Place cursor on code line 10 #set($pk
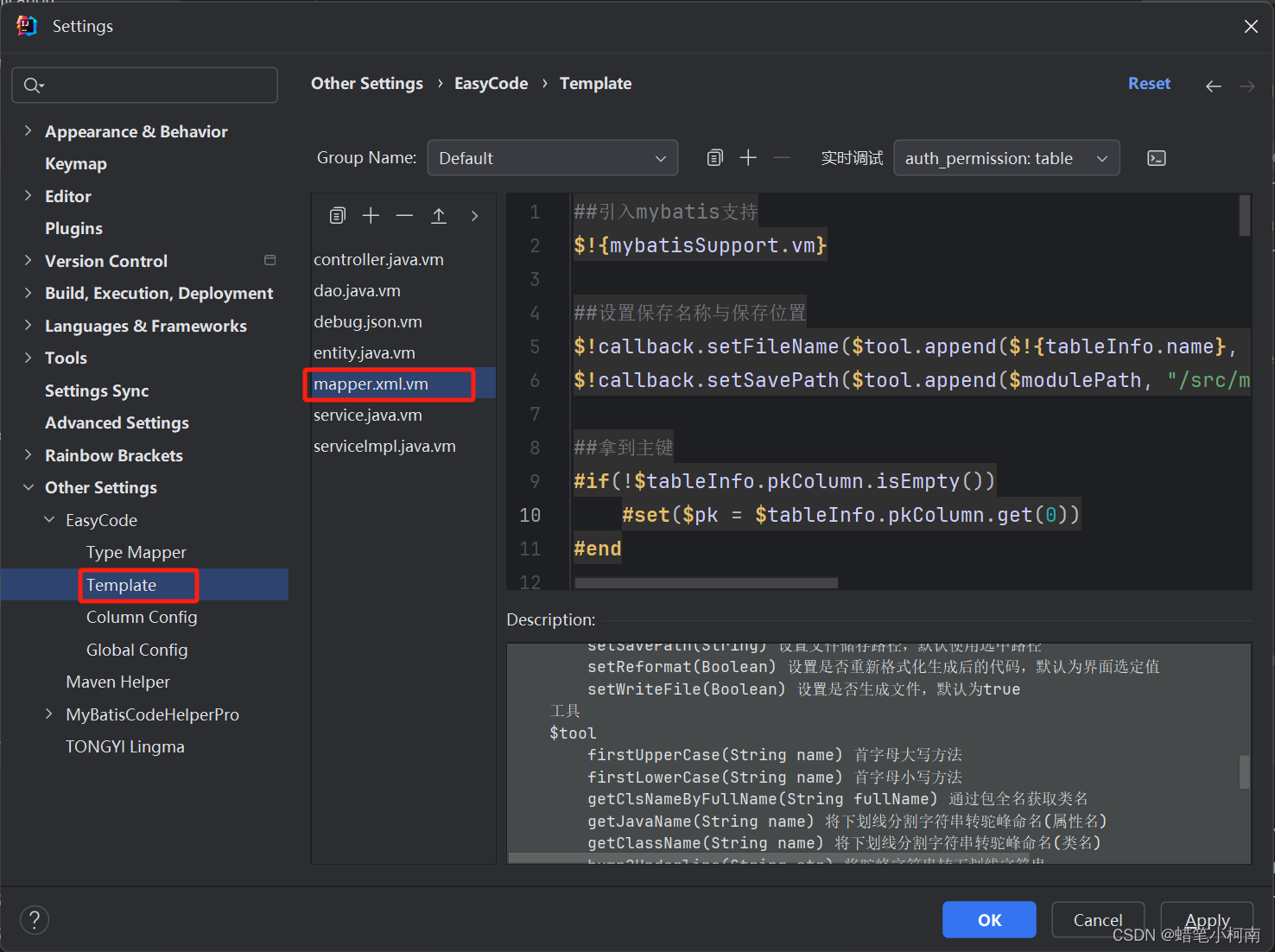This screenshot has width=1275, height=952. [x=851, y=515]
